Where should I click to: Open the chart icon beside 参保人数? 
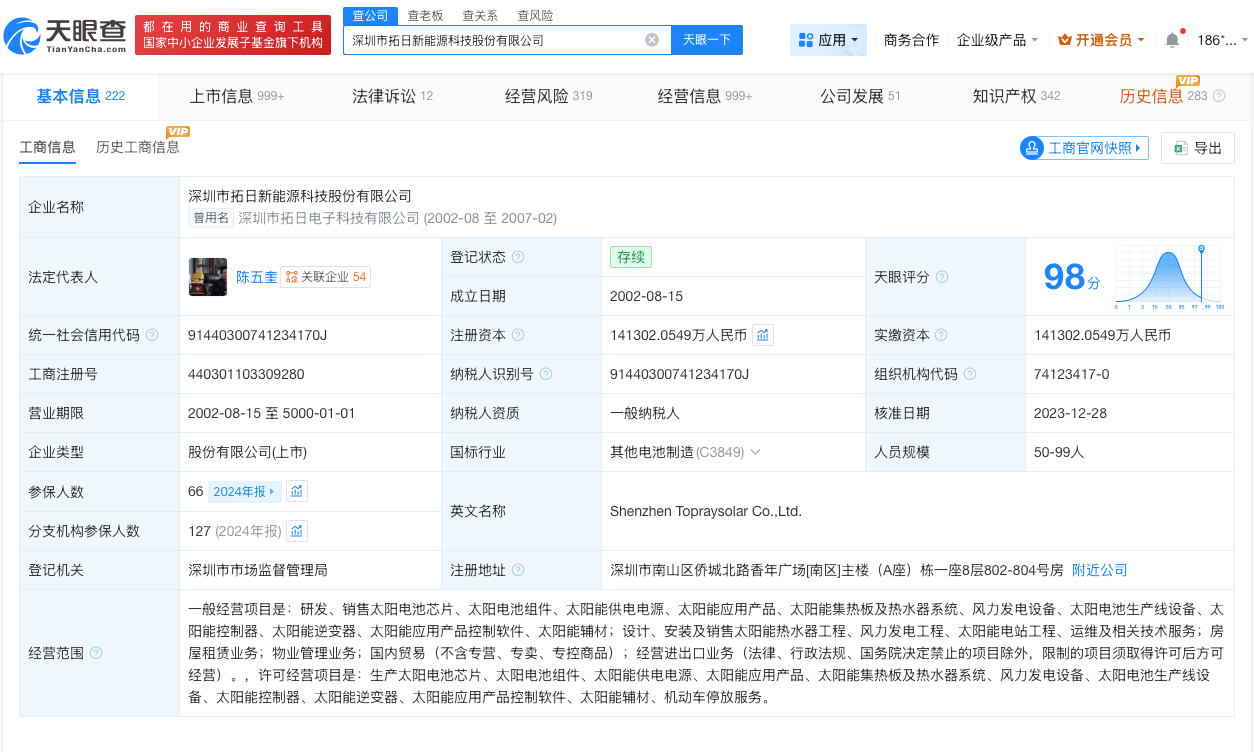(297, 491)
